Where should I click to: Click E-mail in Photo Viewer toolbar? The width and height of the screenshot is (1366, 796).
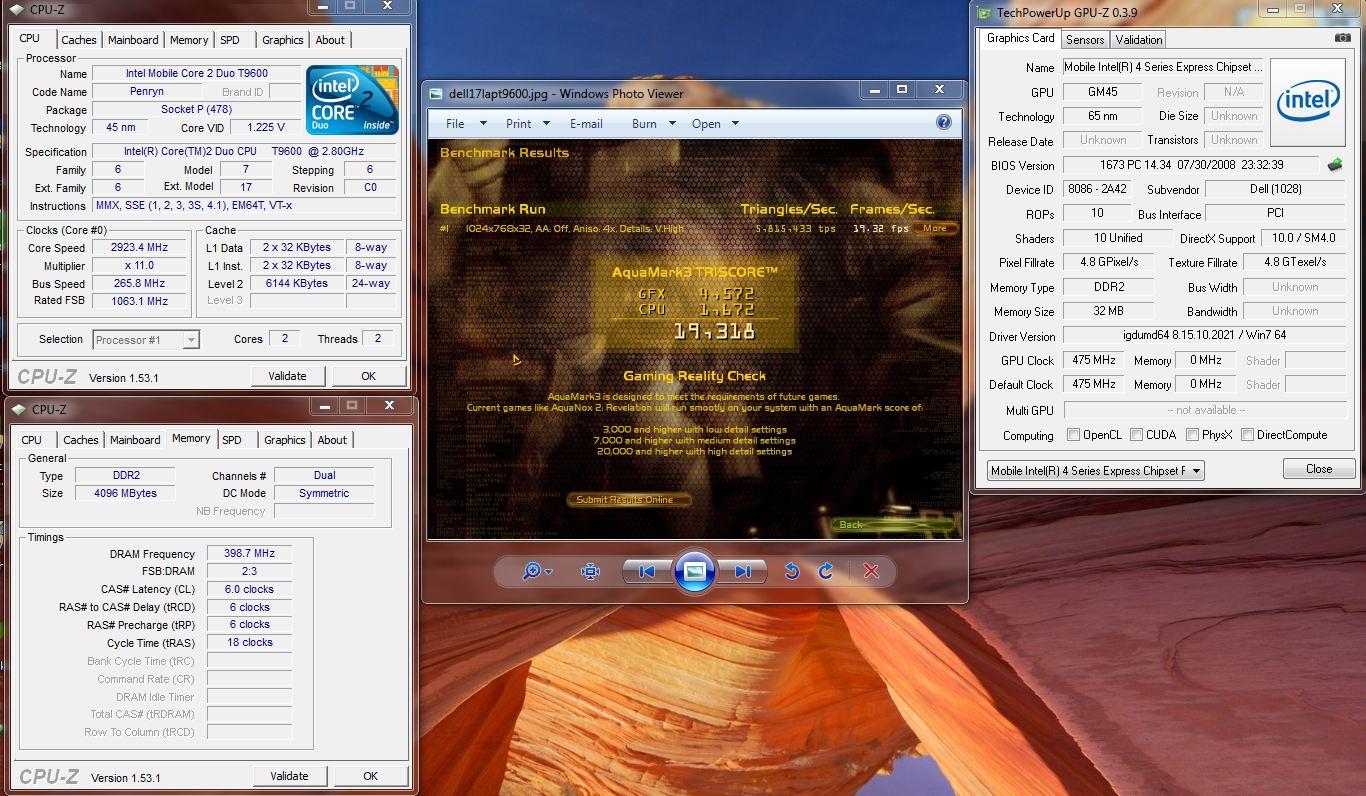click(586, 124)
